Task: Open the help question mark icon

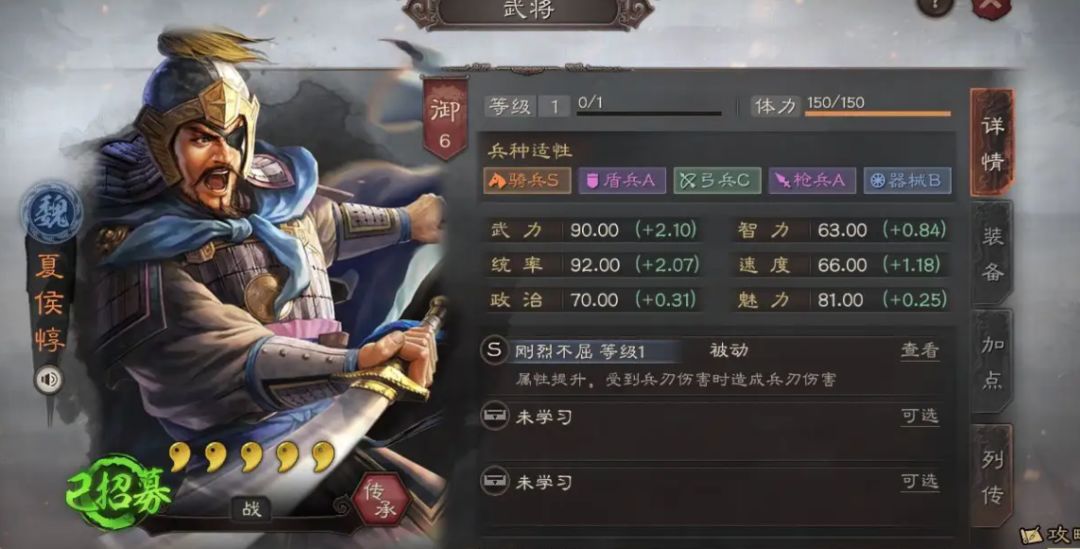Action: (935, 7)
